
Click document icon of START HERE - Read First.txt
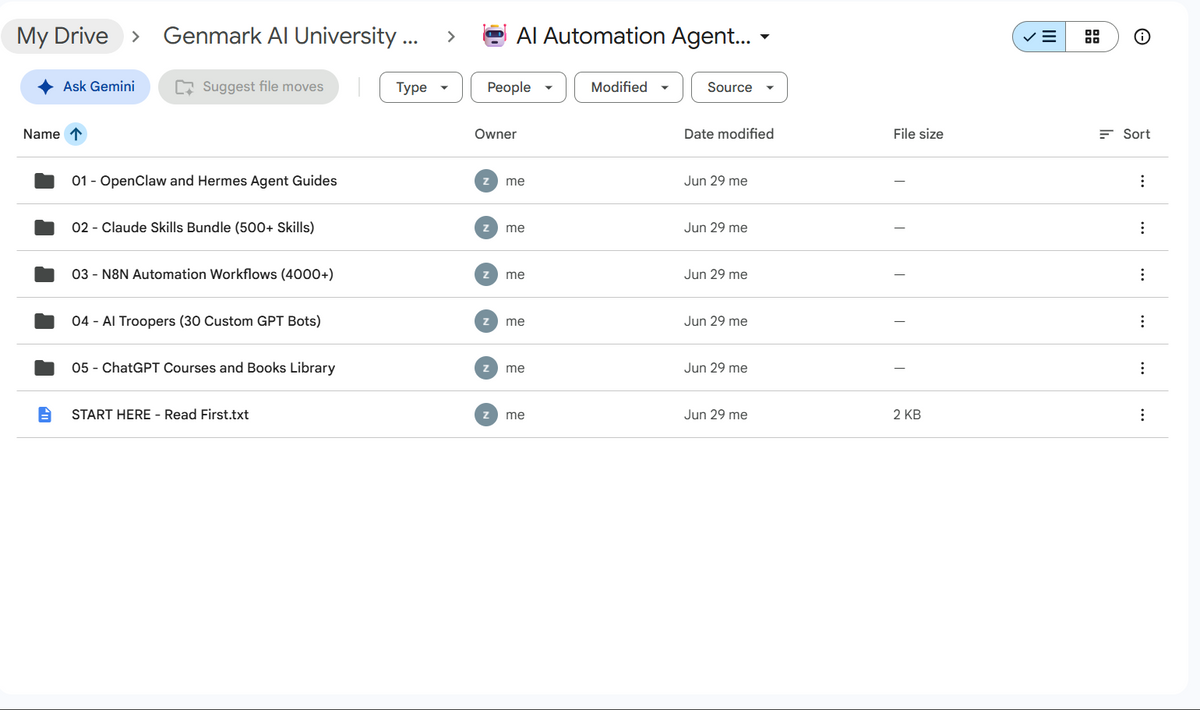click(44, 414)
